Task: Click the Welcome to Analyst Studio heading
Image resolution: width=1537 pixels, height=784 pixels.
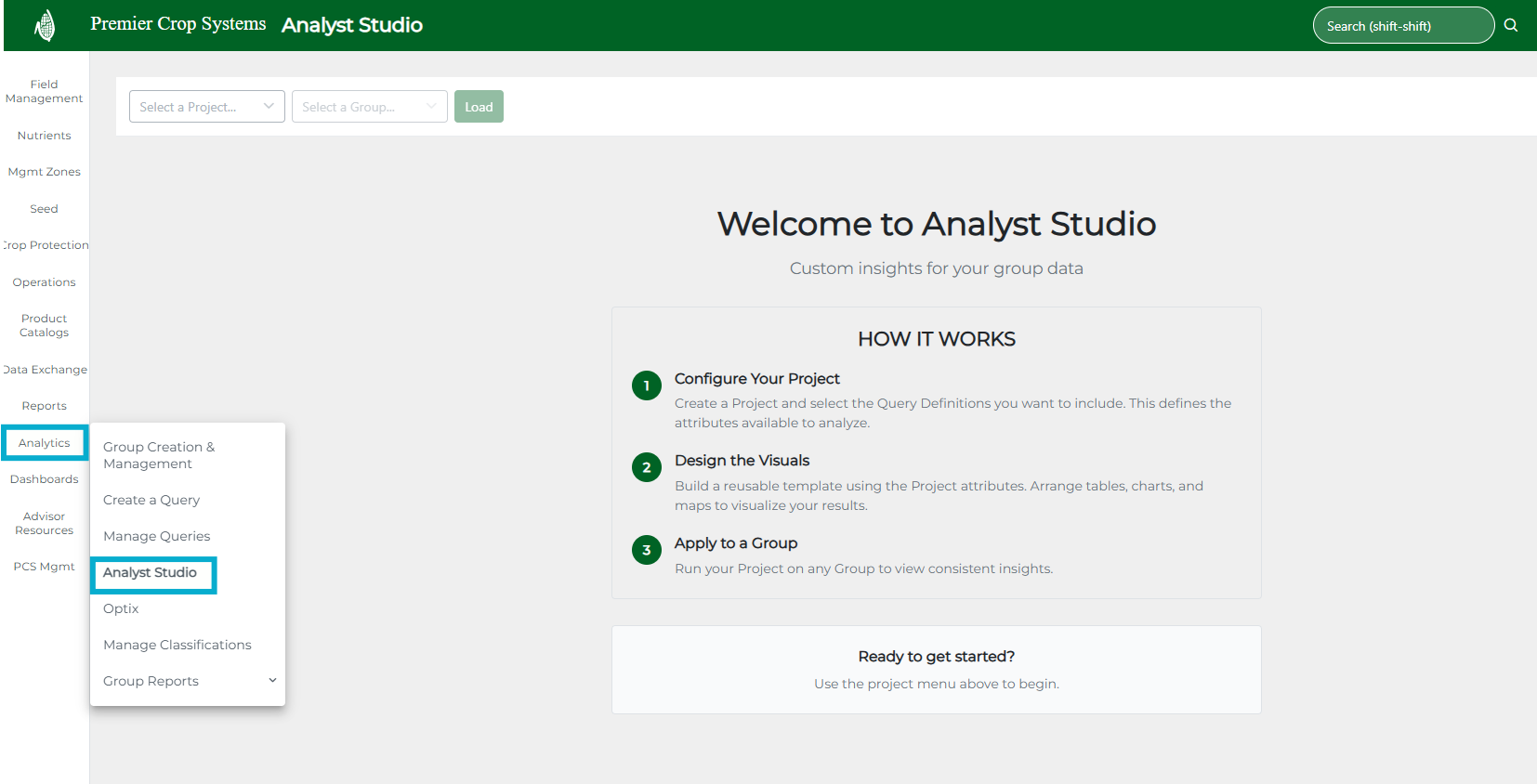Action: [x=937, y=224]
